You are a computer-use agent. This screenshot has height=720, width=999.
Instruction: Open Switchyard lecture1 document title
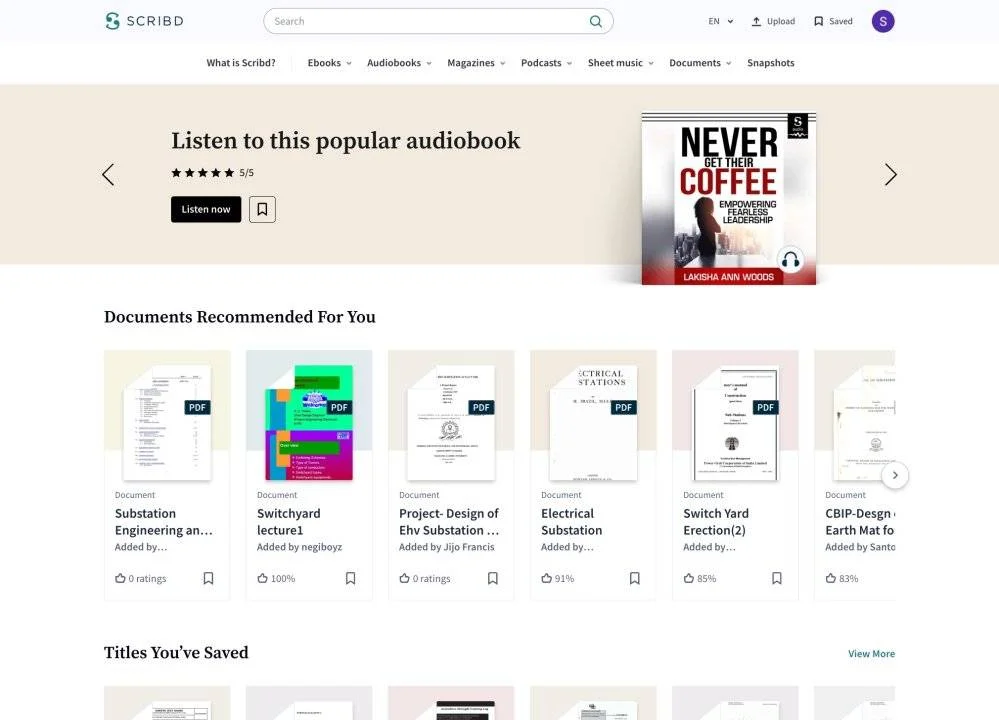[x=289, y=522]
